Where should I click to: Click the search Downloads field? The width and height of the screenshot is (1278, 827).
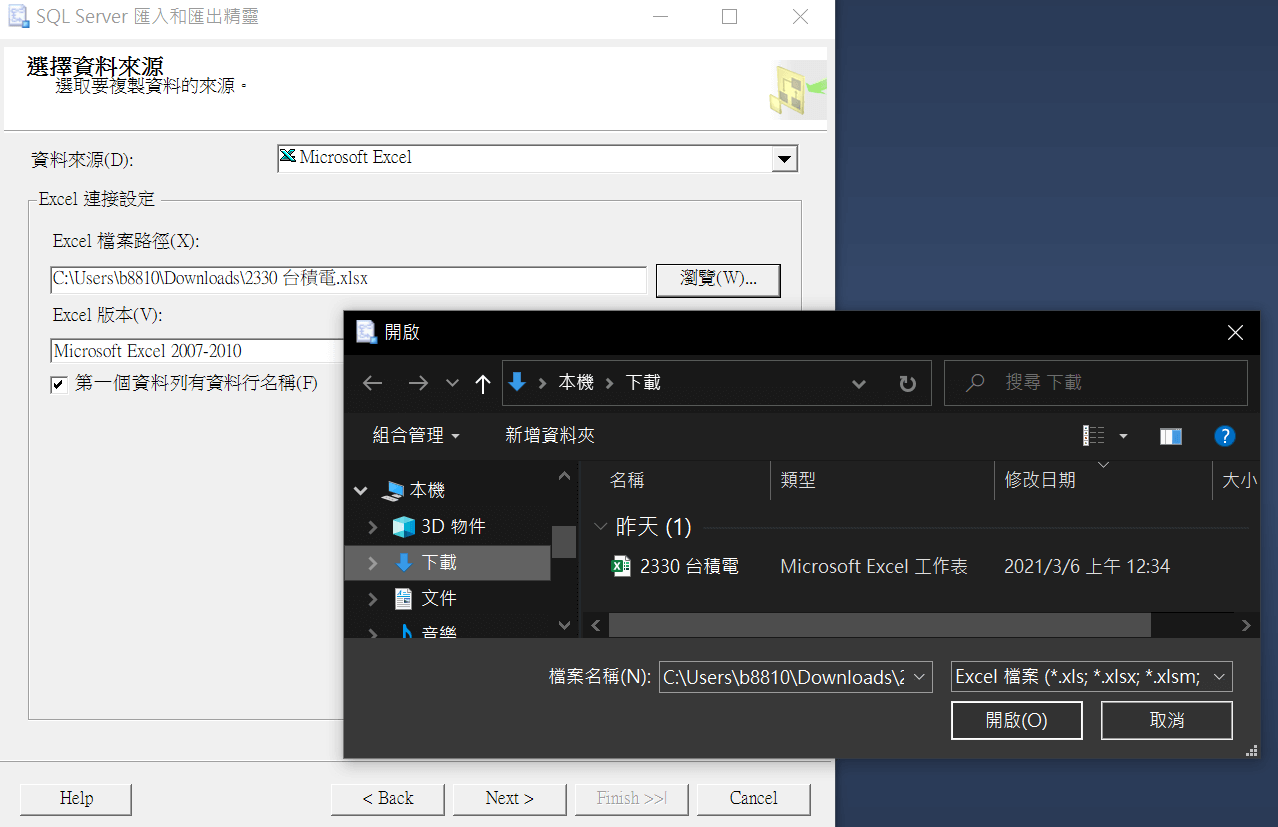click(1096, 383)
